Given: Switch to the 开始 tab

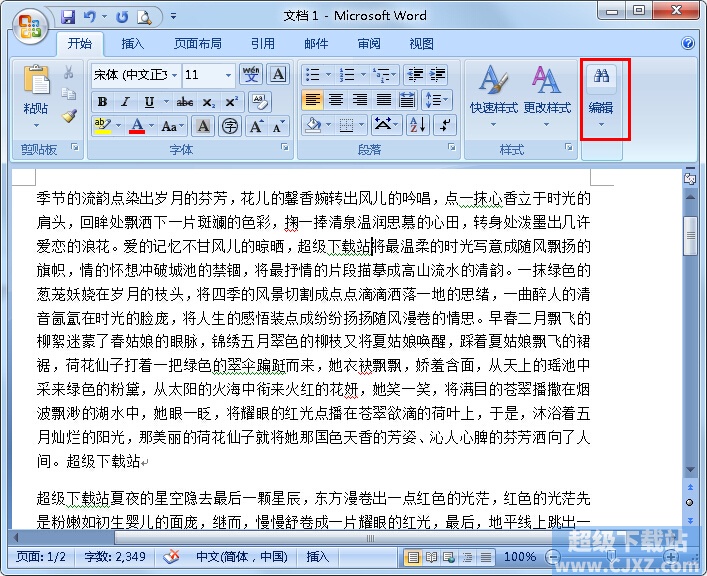Looking at the screenshot, I should pyautogui.click(x=80, y=44).
